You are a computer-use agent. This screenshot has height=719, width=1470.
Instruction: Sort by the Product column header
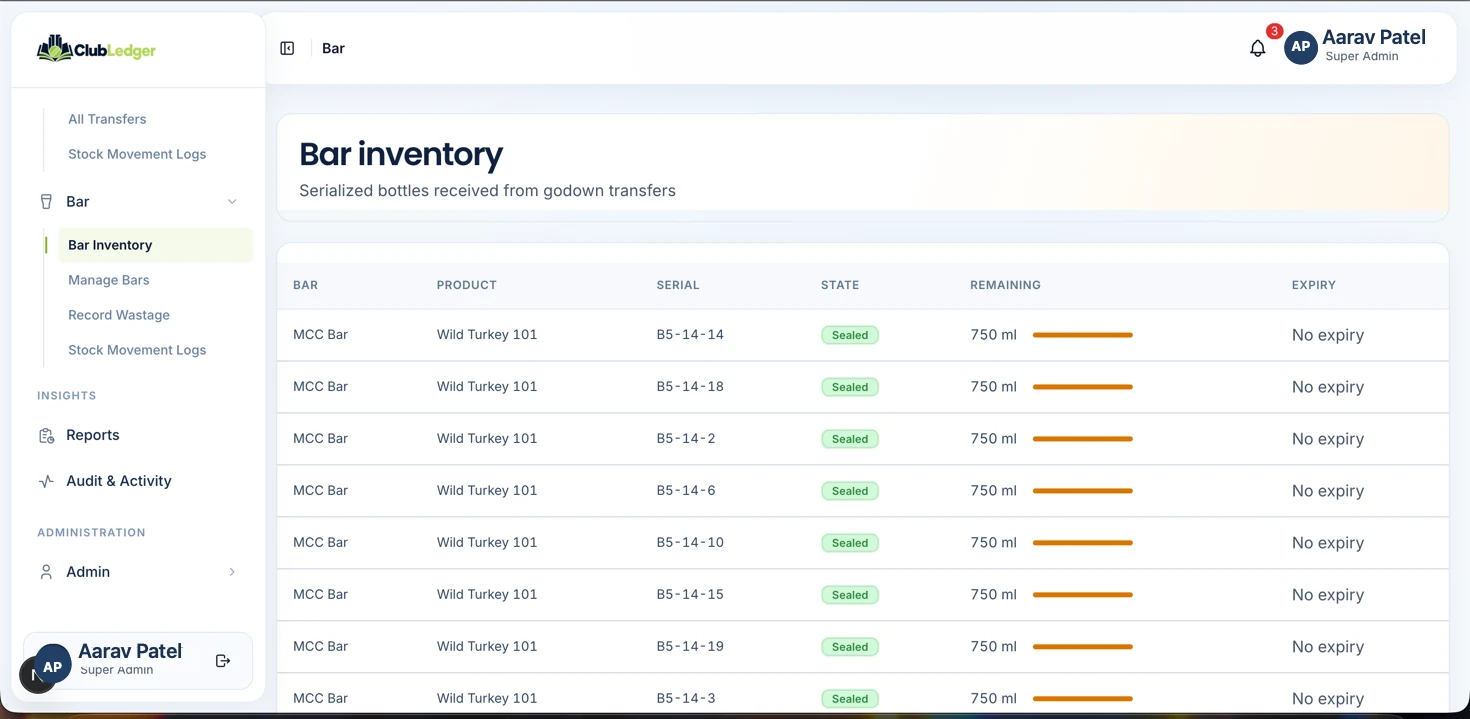pos(467,285)
